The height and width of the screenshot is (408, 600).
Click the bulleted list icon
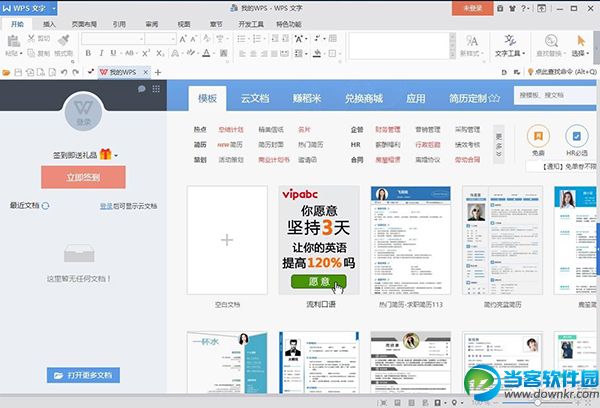(241, 39)
